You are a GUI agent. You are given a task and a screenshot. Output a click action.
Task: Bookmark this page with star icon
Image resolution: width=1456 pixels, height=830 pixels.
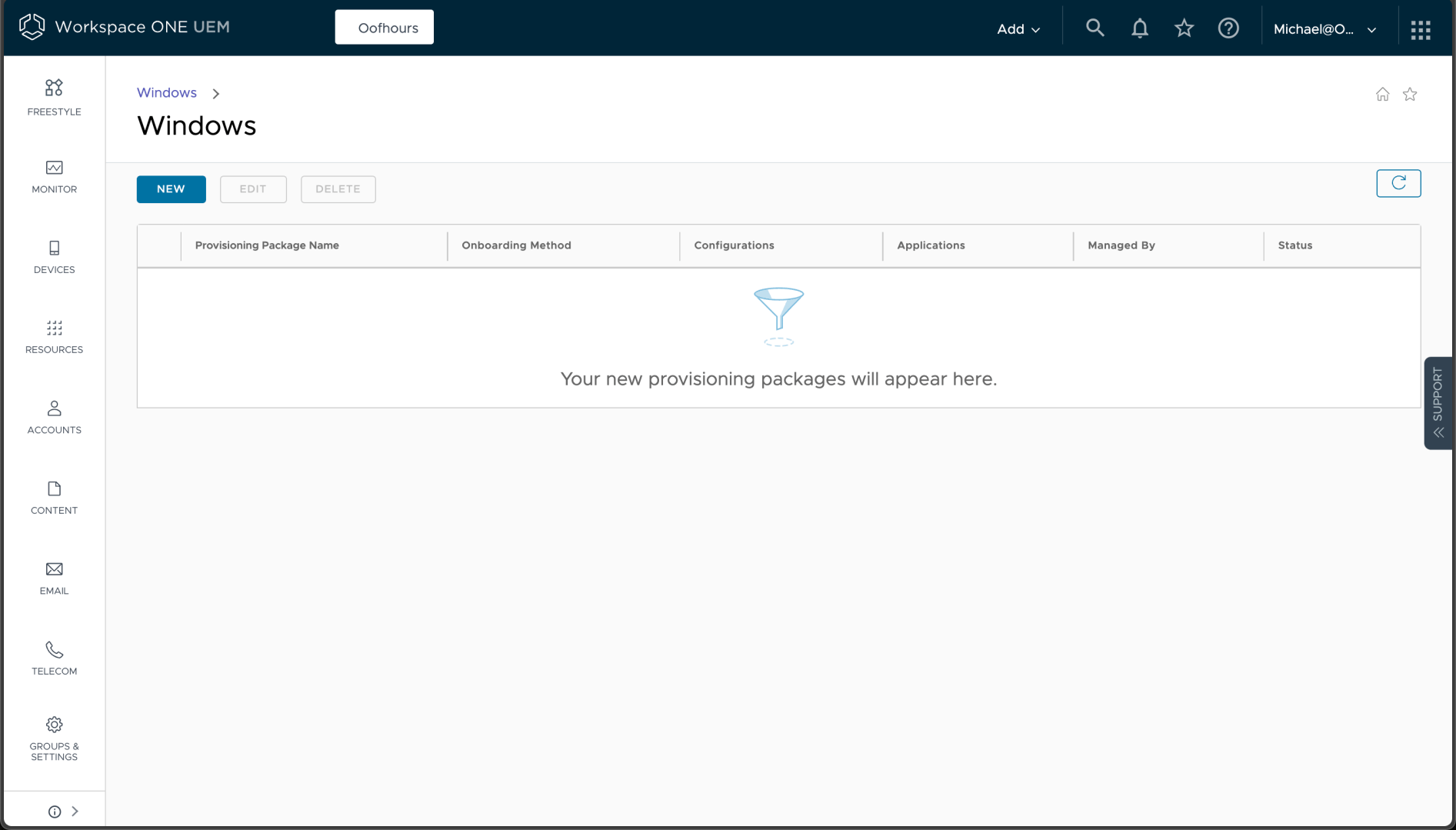pyautogui.click(x=1409, y=94)
